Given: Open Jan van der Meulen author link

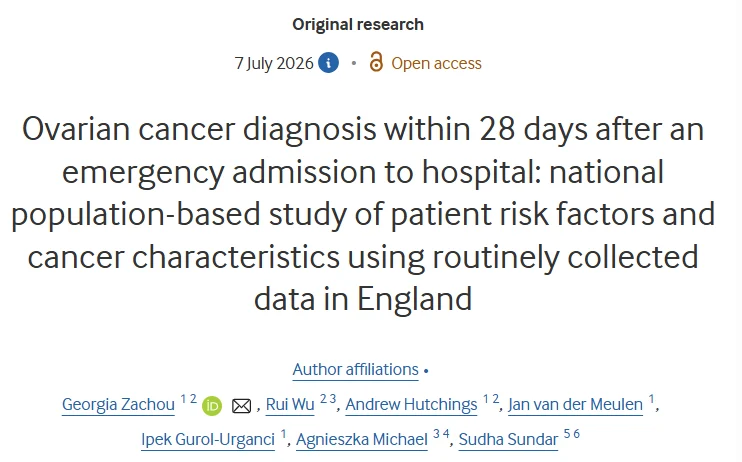Looking at the screenshot, I should tap(575, 405).
